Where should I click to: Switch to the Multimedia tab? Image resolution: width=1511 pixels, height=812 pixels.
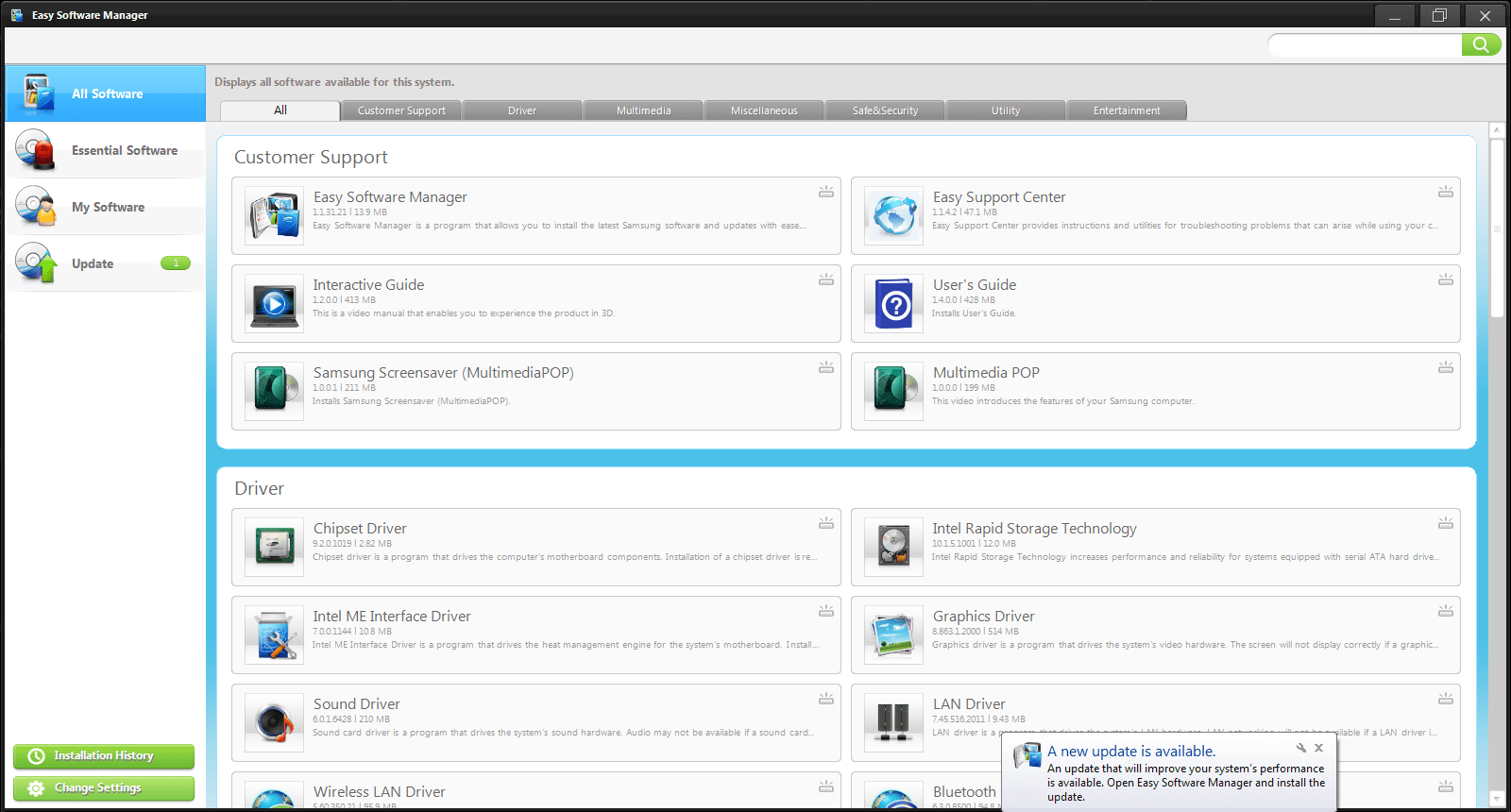pos(643,110)
